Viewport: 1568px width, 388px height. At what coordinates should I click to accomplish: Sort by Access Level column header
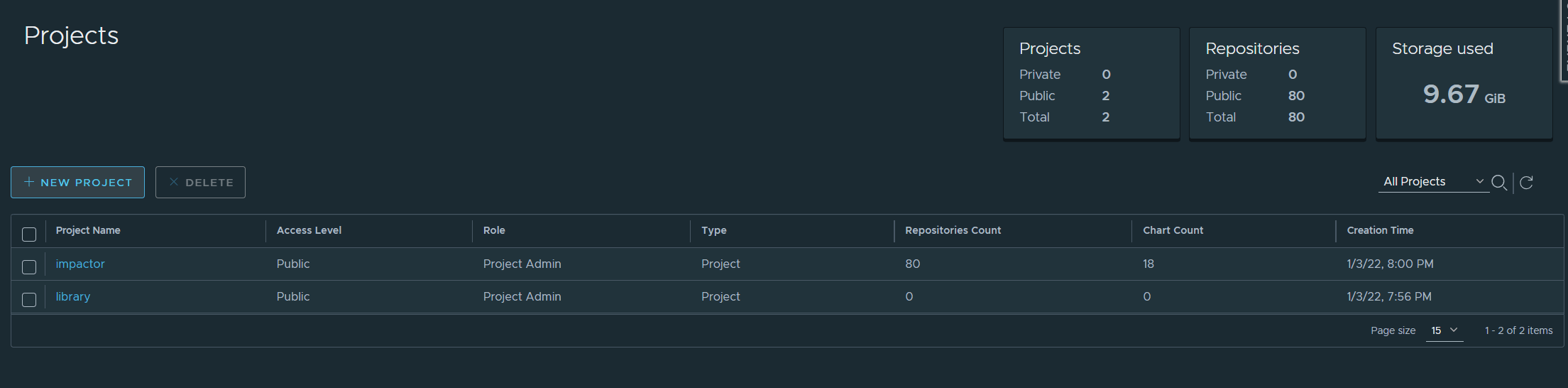[x=309, y=230]
